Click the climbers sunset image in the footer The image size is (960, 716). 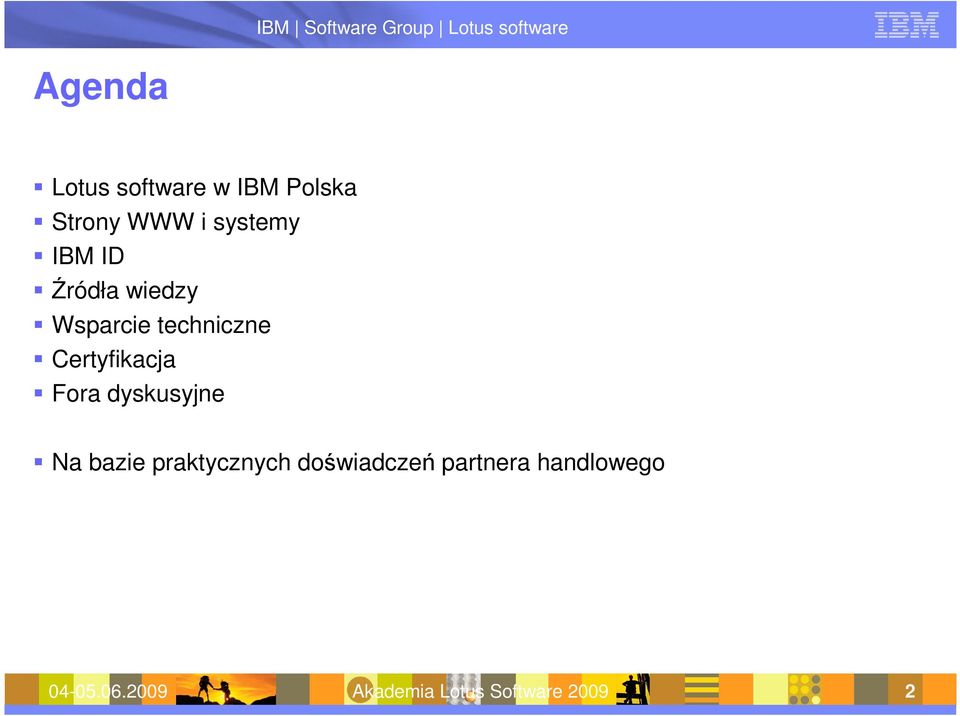tap(226, 690)
